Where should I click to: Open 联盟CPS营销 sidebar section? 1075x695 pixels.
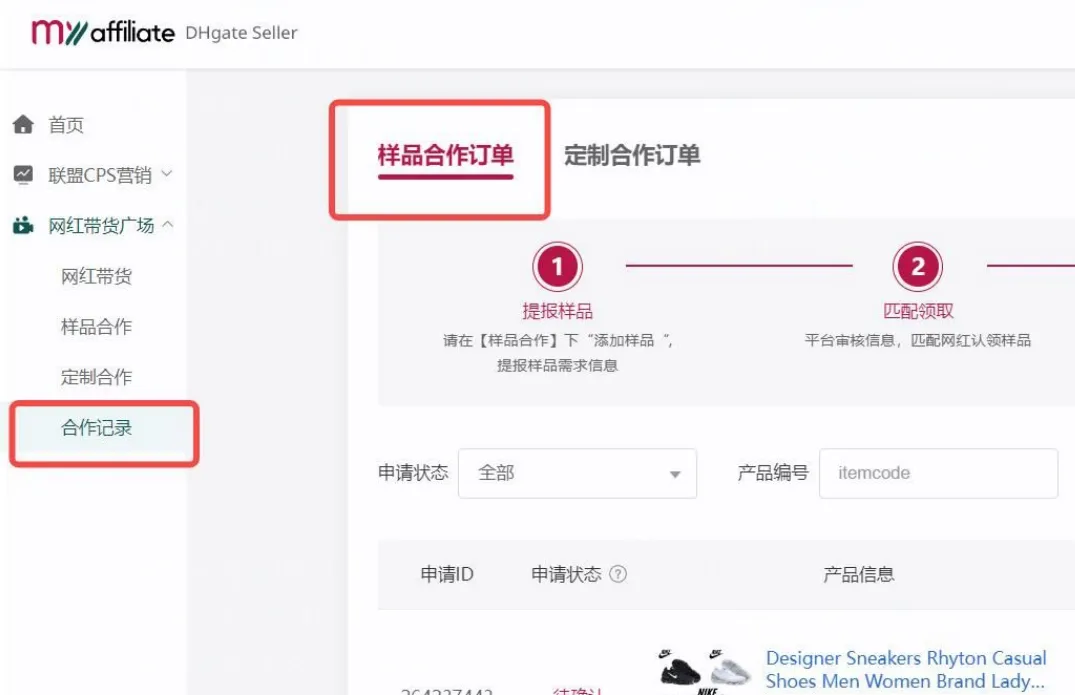click(x=100, y=175)
